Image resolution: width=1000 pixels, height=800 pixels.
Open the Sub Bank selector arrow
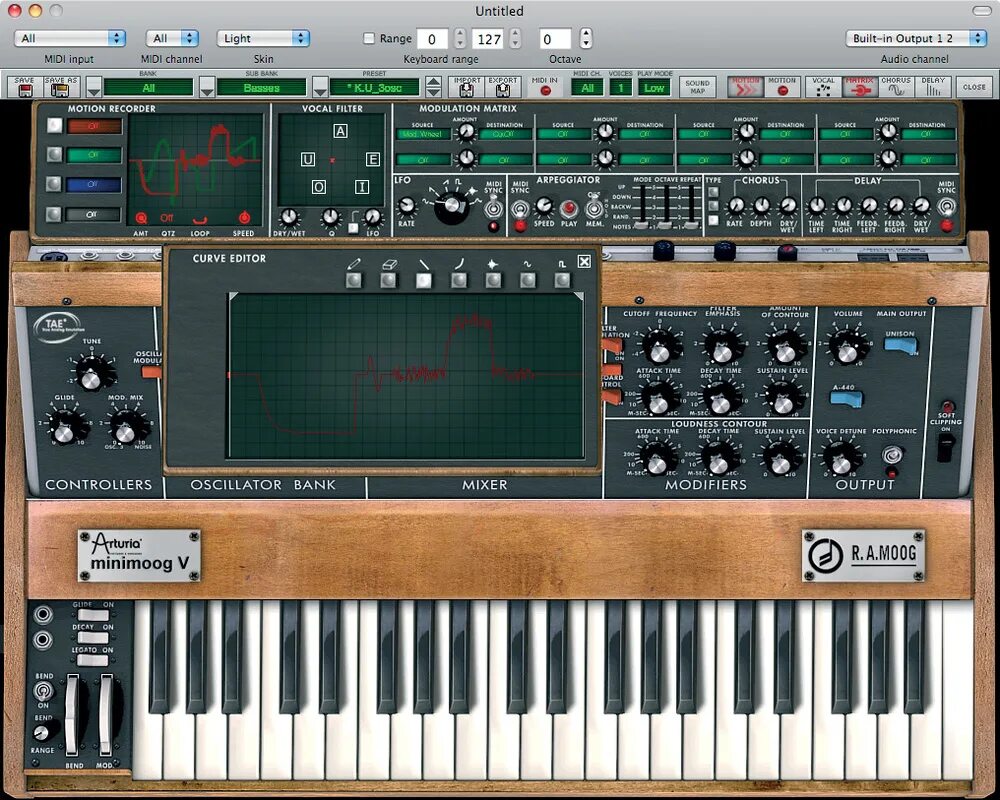[207, 87]
